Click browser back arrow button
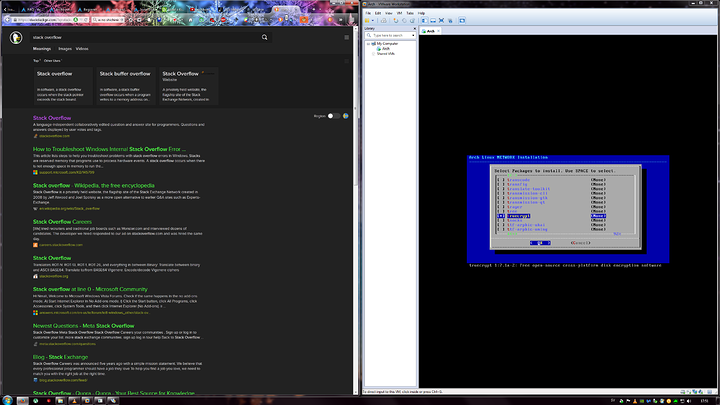 (7, 20)
